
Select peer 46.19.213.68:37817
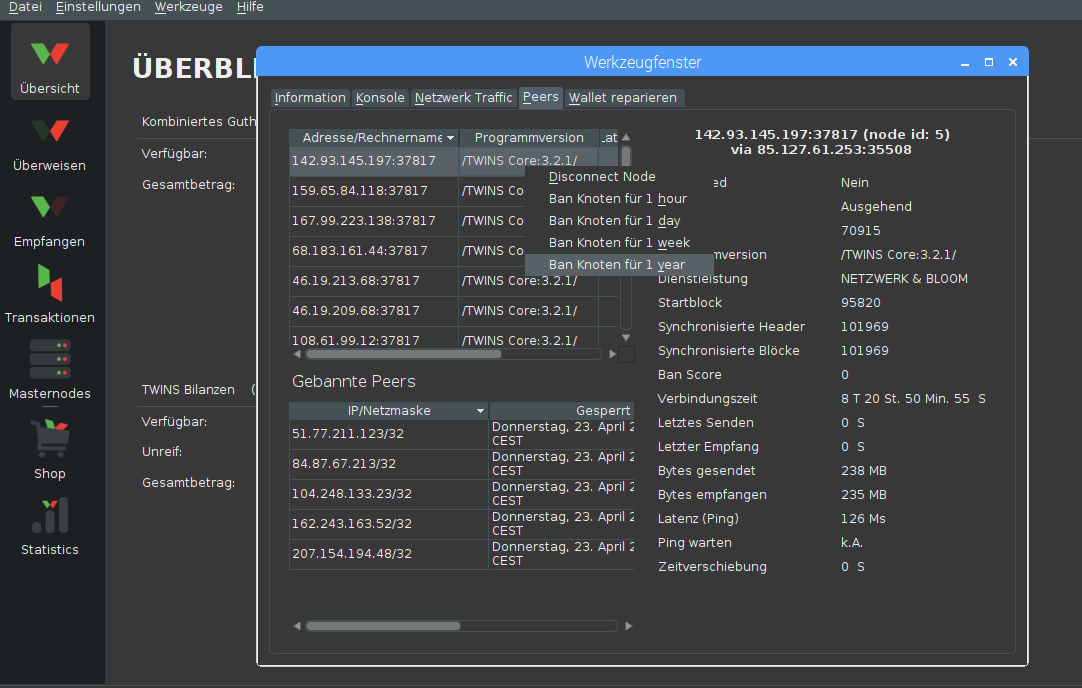tap(374, 281)
